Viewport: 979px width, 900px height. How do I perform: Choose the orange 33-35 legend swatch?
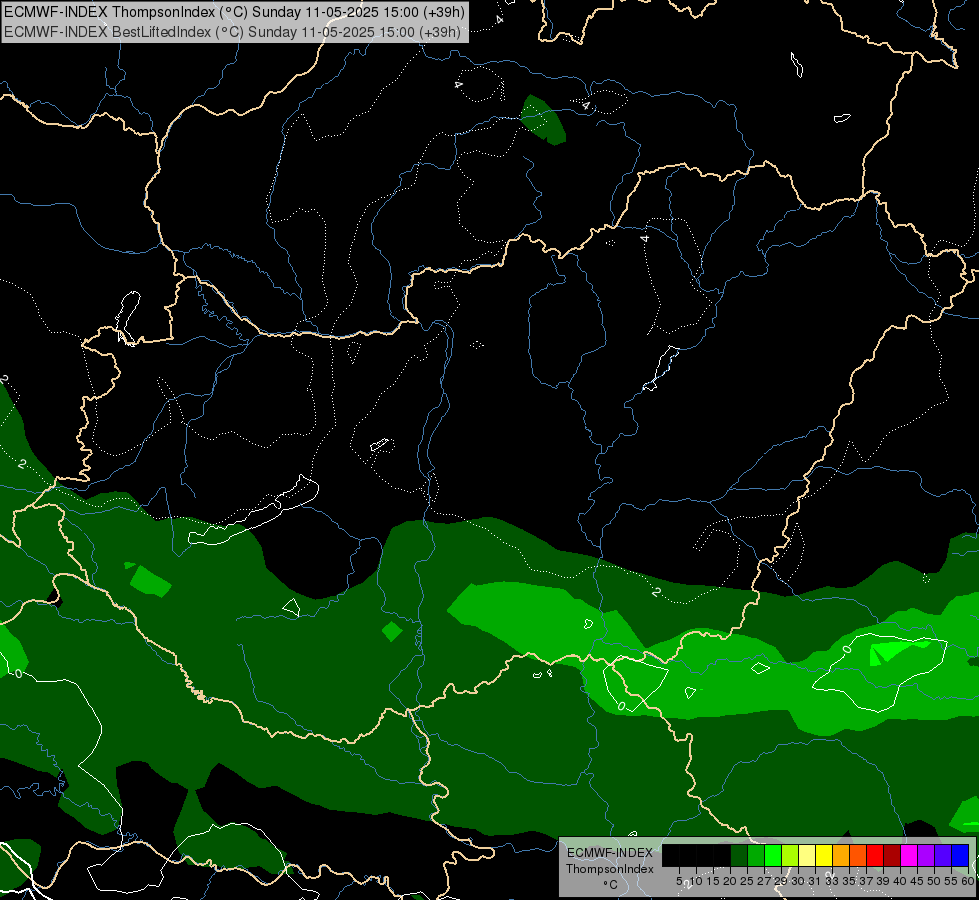(x=841, y=855)
